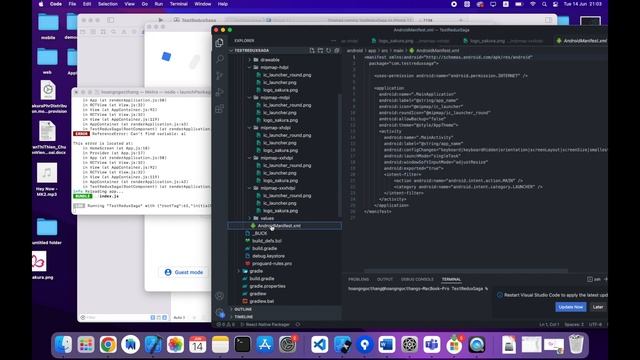
Task: Open proguard-rules.pro in Explorer
Action: point(271,264)
